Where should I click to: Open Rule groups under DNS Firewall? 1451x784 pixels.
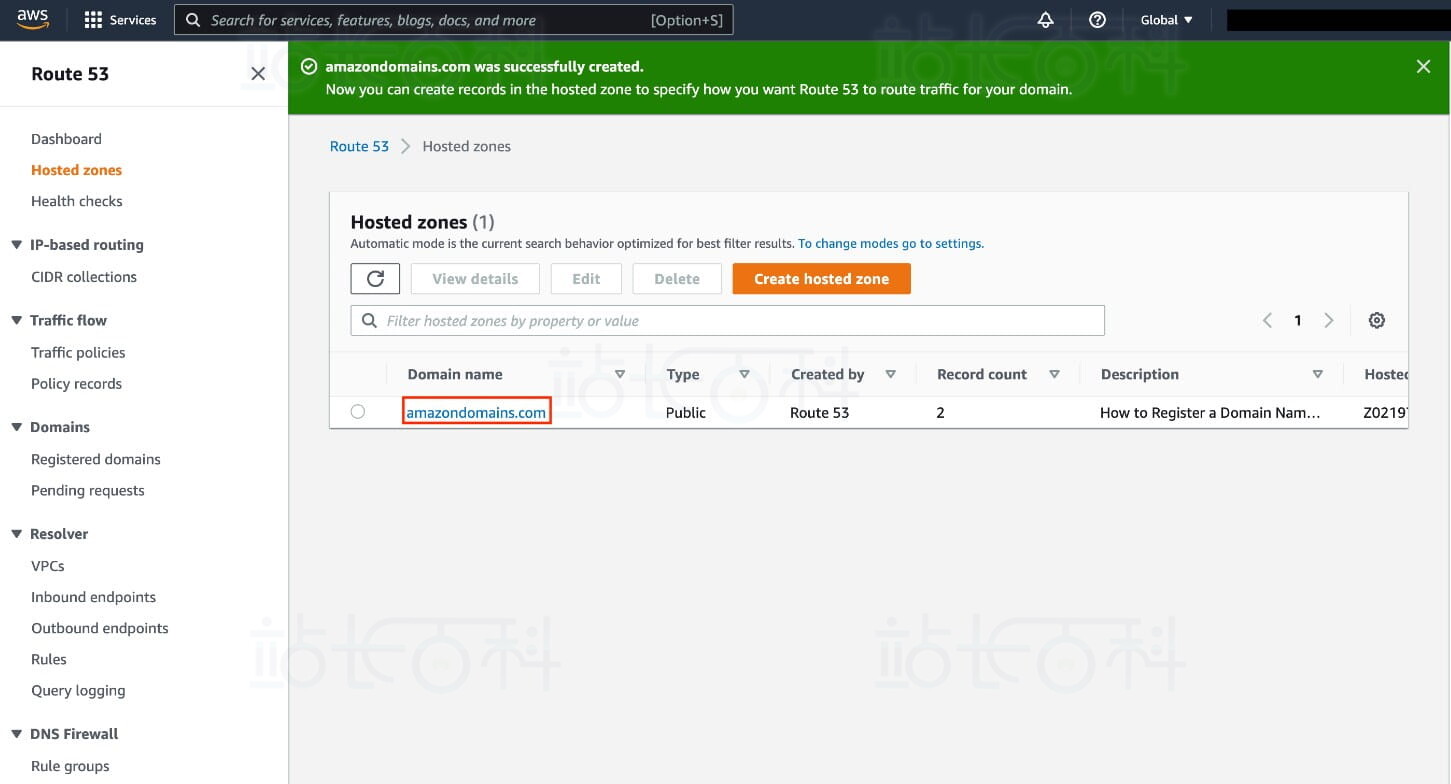[70, 766]
